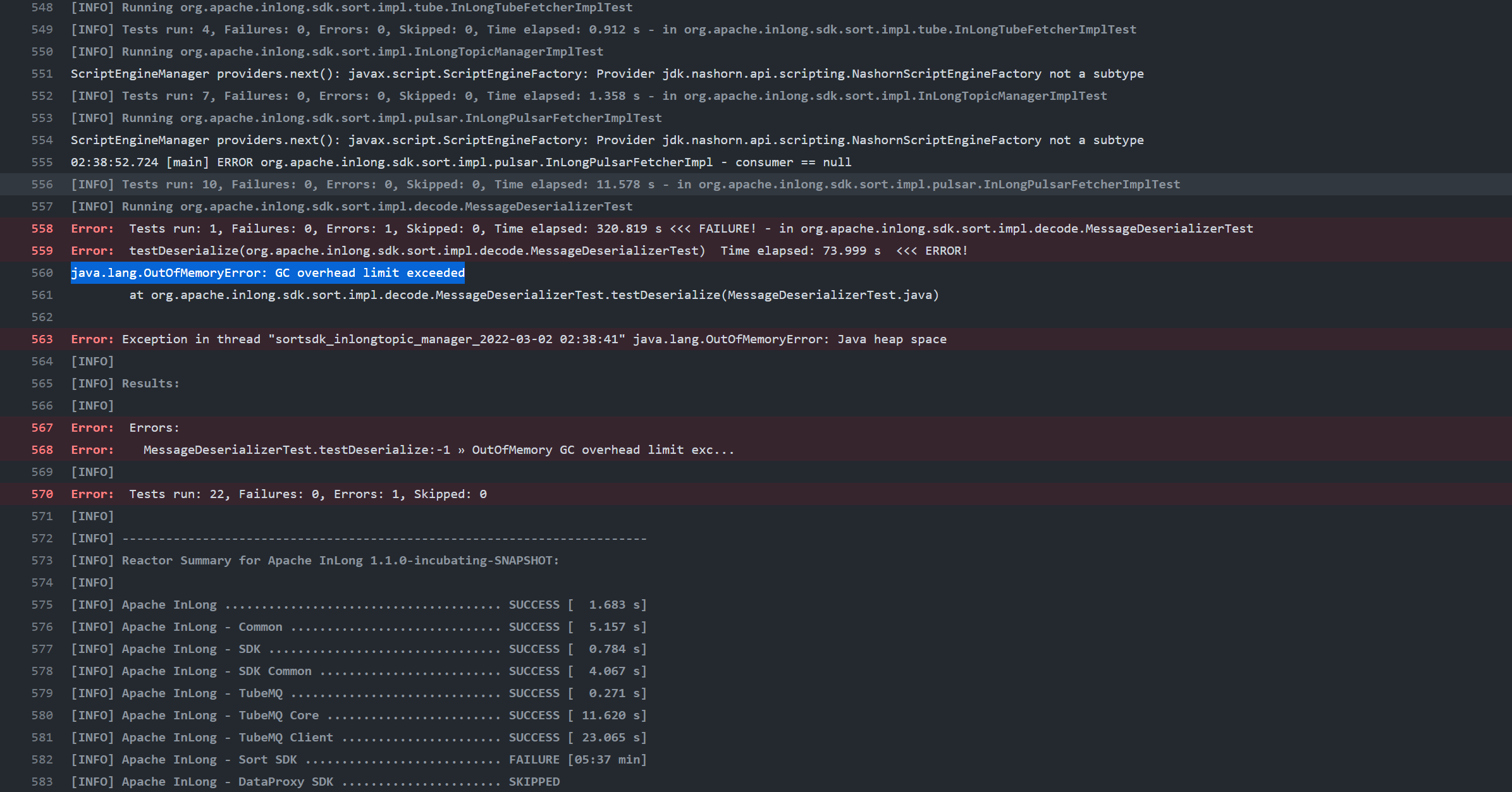
Task: Click line number 560
Action: pyautogui.click(x=42, y=273)
